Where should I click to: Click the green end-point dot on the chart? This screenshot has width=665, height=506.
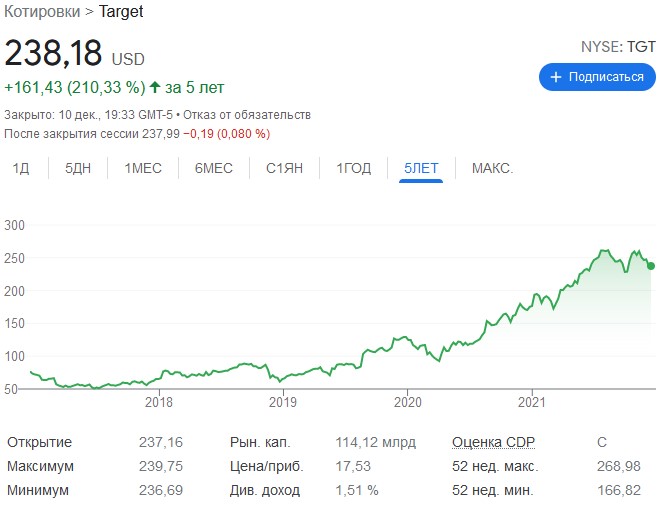(651, 266)
